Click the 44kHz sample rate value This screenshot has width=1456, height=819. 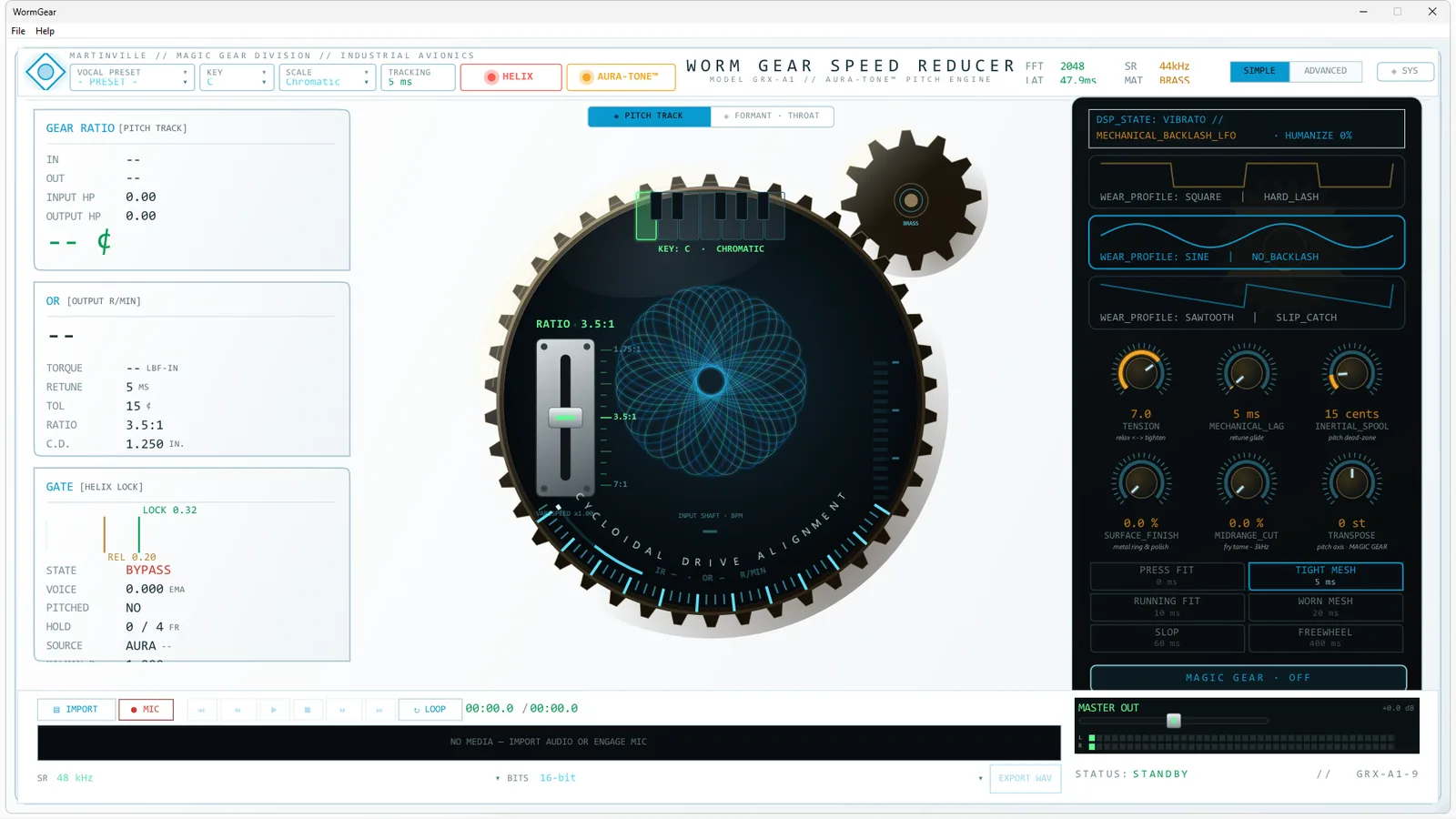pos(1174,66)
